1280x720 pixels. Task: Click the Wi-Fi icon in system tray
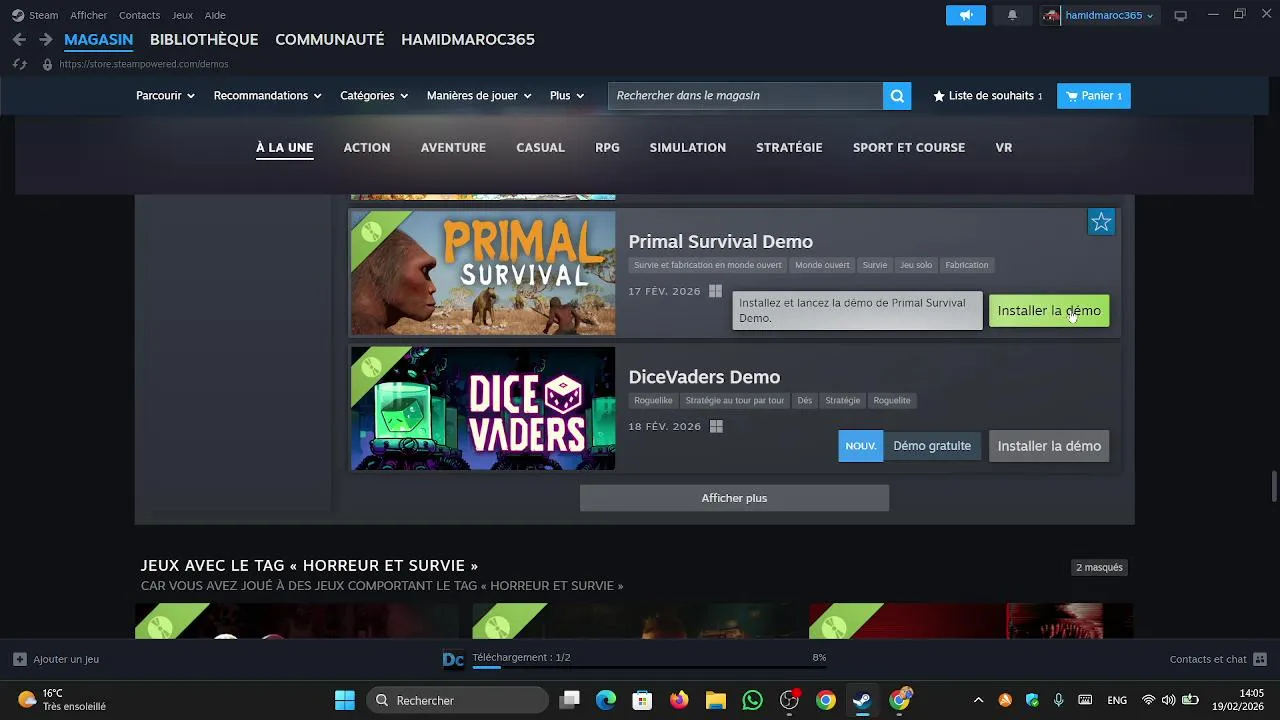coord(1148,700)
